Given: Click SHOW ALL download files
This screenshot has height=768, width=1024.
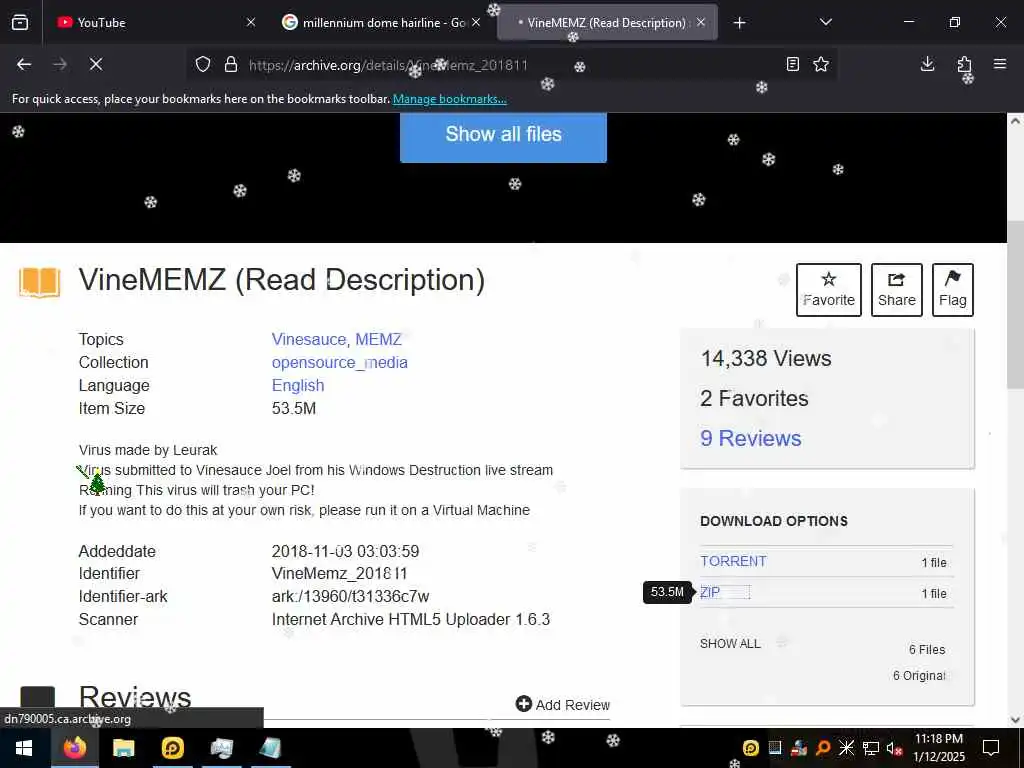Looking at the screenshot, I should pyautogui.click(x=730, y=644).
